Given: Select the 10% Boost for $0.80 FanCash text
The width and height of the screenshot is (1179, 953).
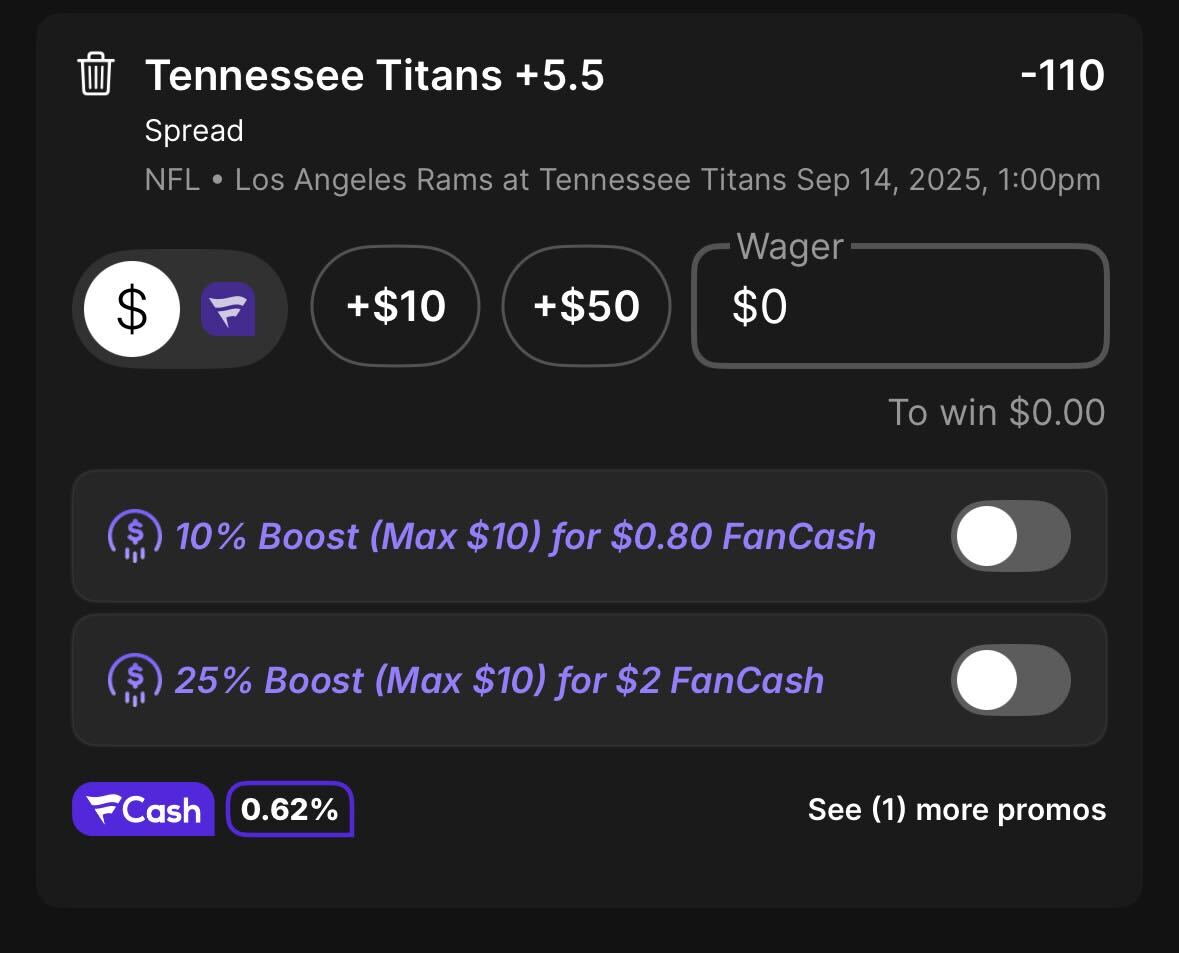Looking at the screenshot, I should (x=526, y=536).
